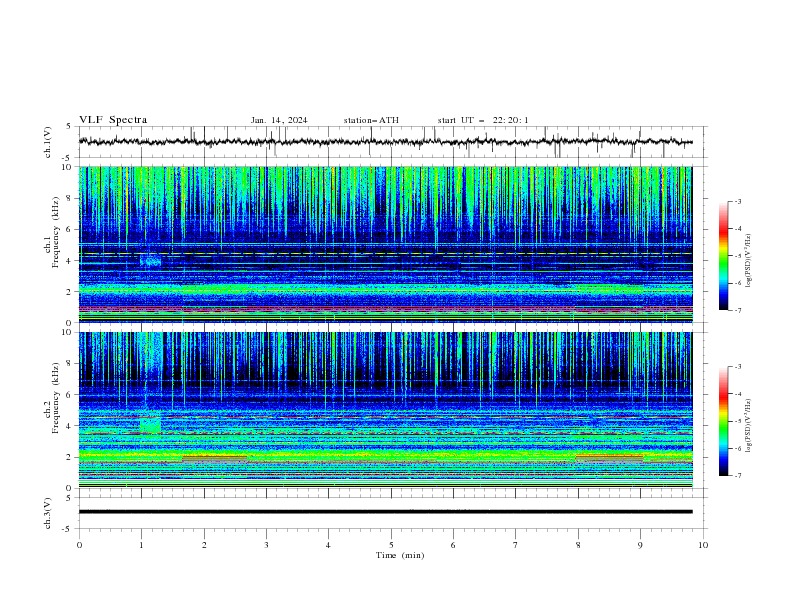Click the ch.2 spectrogram panel
This screenshot has width=792, height=612.
[385, 410]
